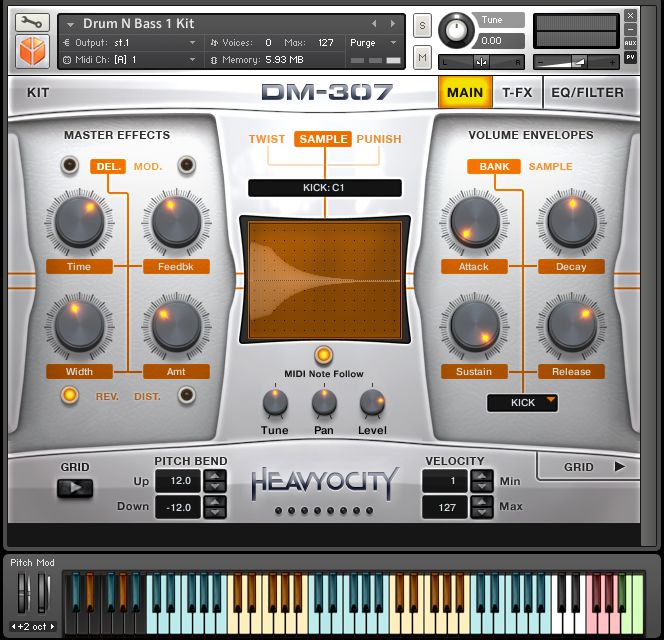Toggle the distortion effect LED
This screenshot has width=664, height=640.
pos(186,395)
